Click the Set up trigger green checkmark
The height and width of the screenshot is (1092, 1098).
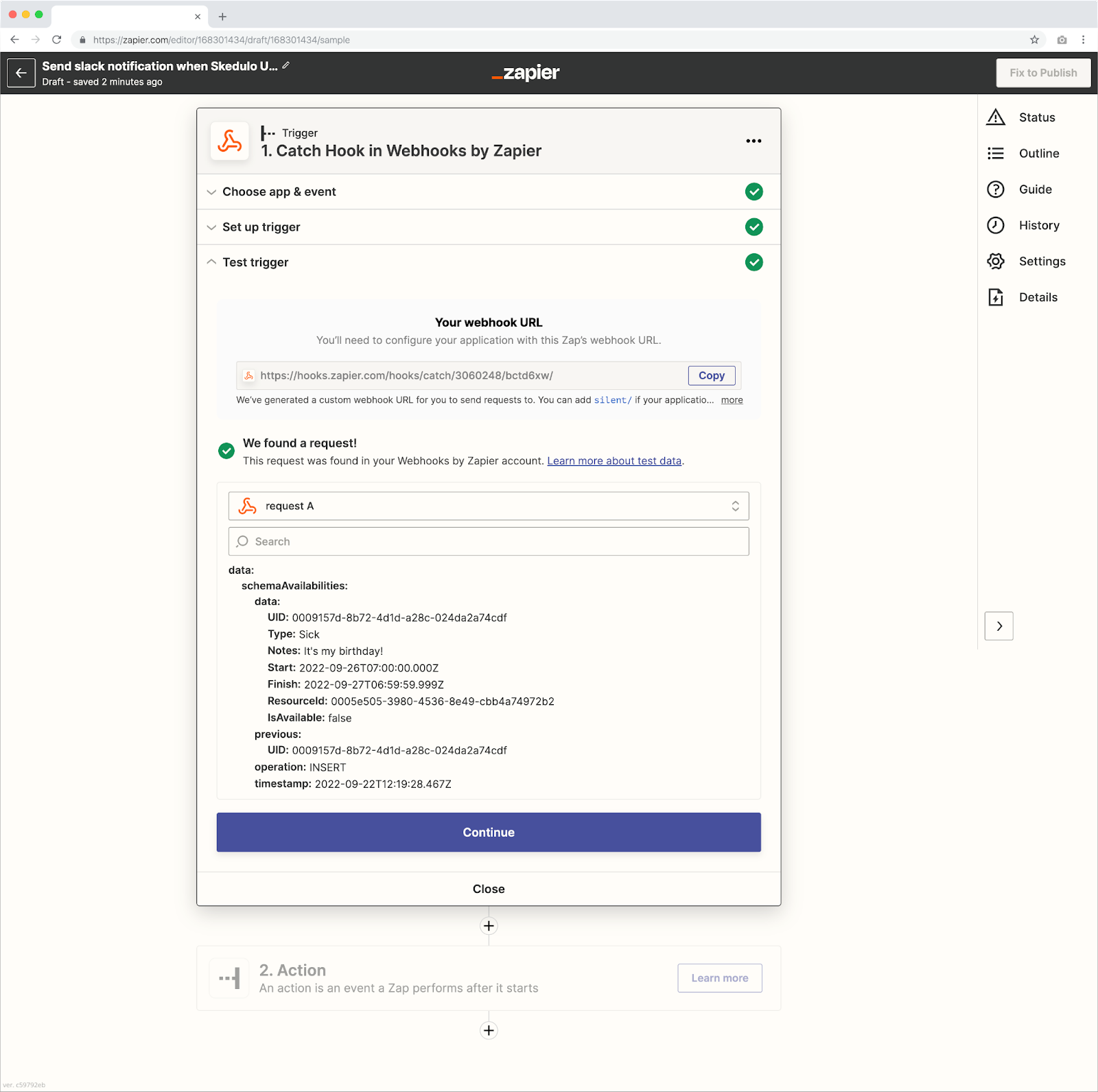[x=754, y=226]
